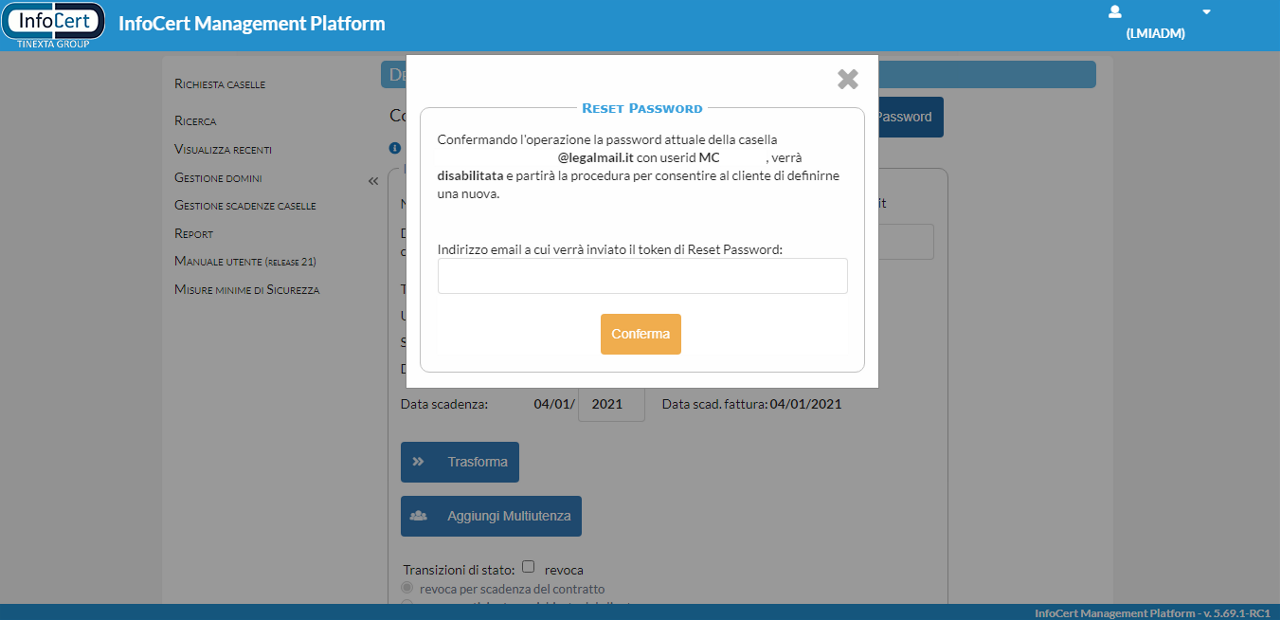Click the InfoCert logo
This screenshot has width=1280, height=620.
pos(54,25)
